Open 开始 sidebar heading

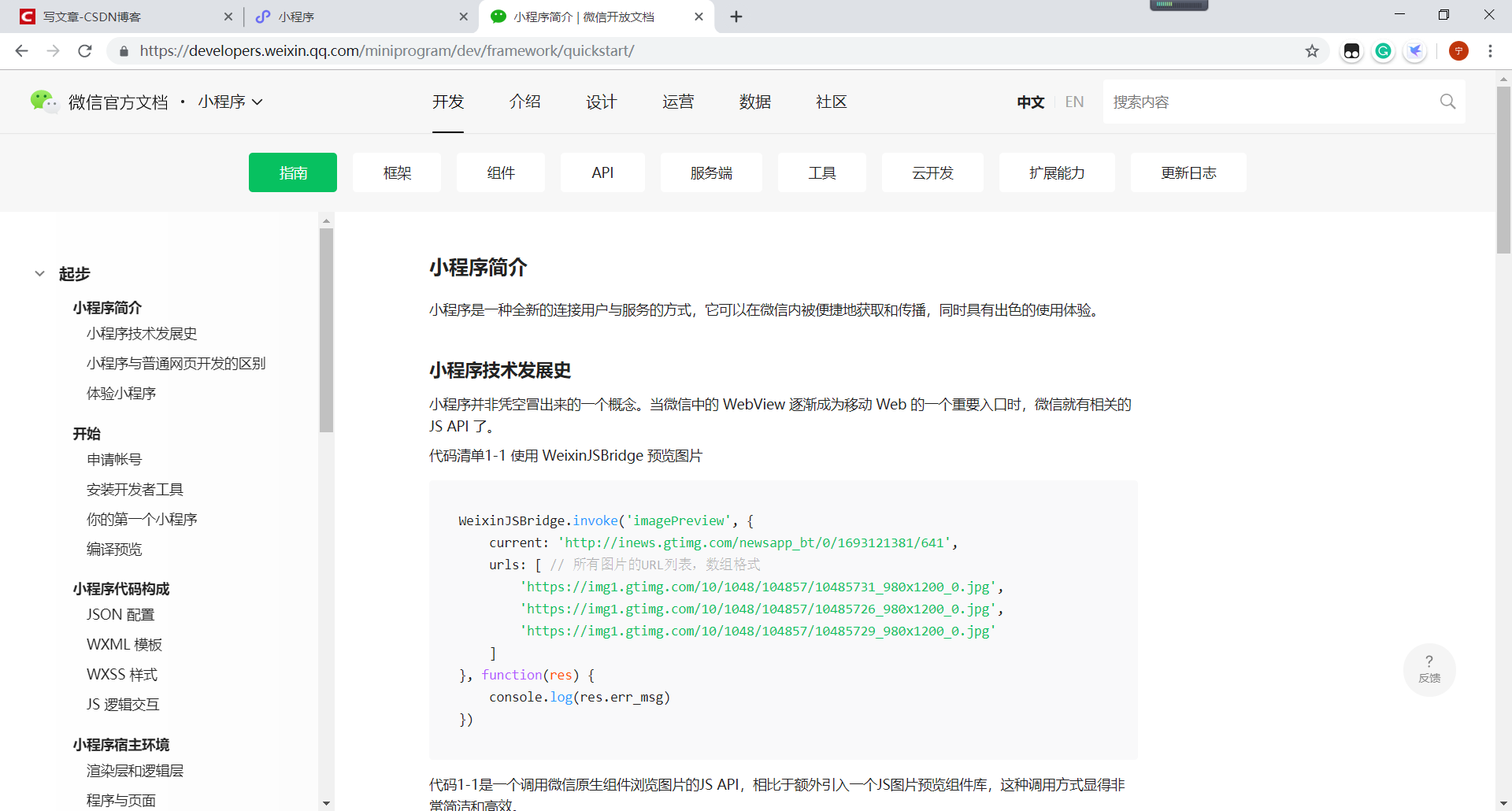point(87,434)
